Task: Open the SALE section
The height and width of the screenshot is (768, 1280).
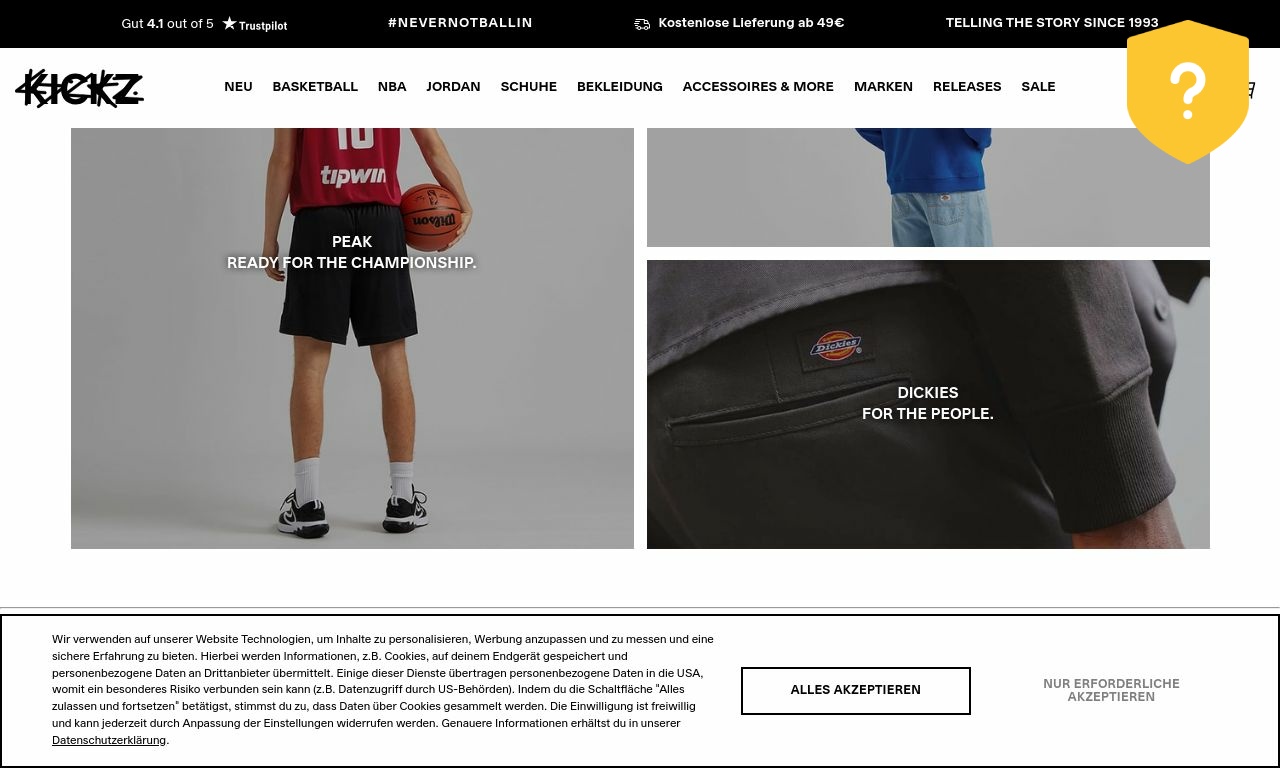Action: click(1038, 87)
